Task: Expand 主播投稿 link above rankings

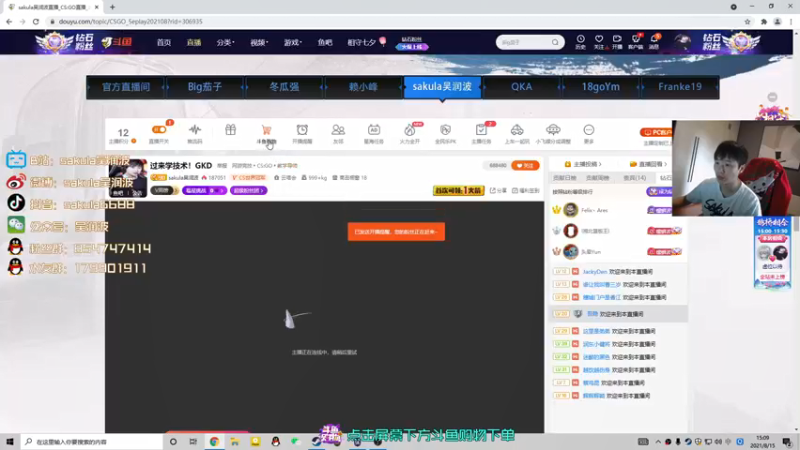Action: click(583, 164)
